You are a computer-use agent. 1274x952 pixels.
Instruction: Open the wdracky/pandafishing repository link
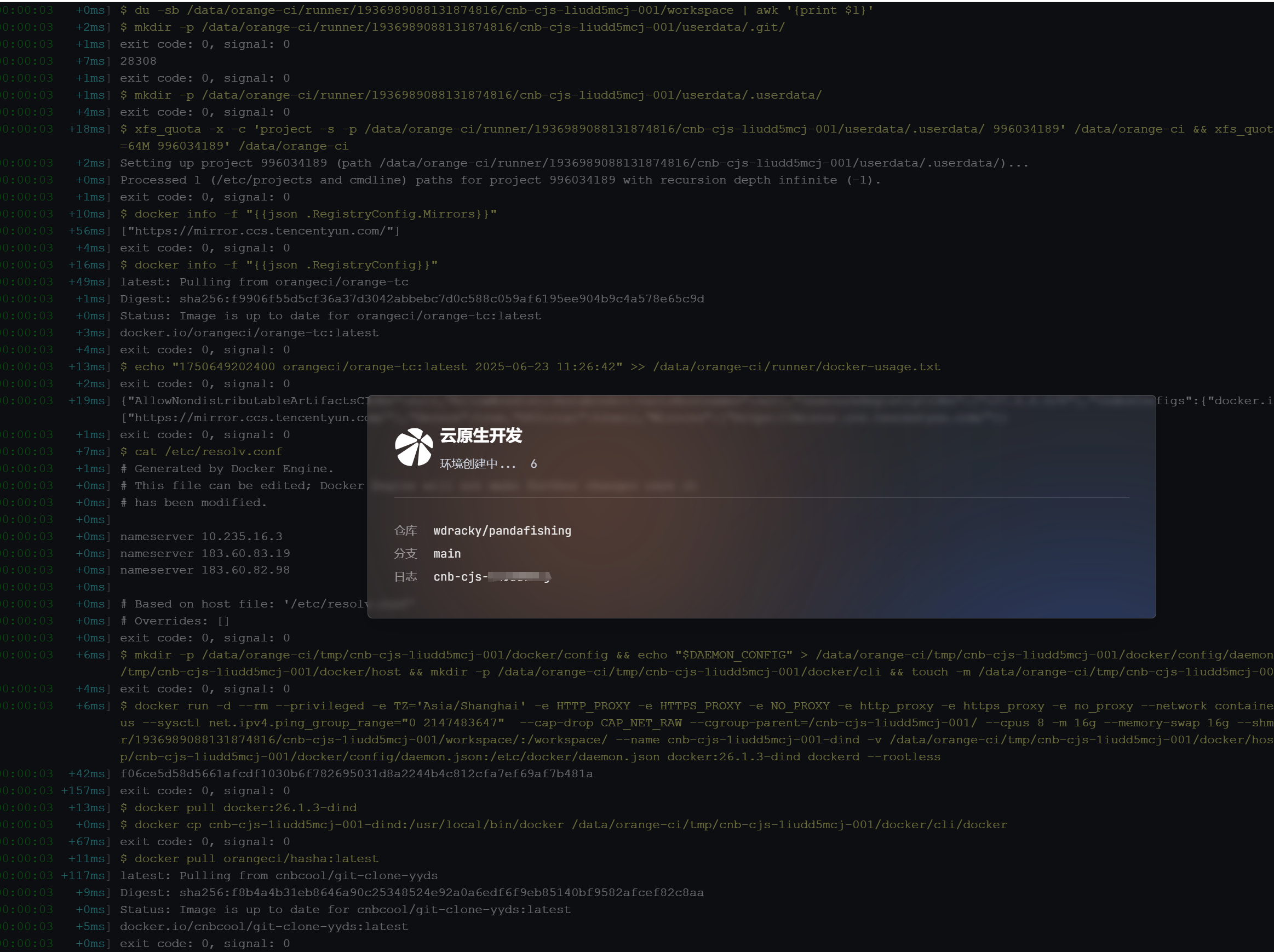click(x=502, y=530)
